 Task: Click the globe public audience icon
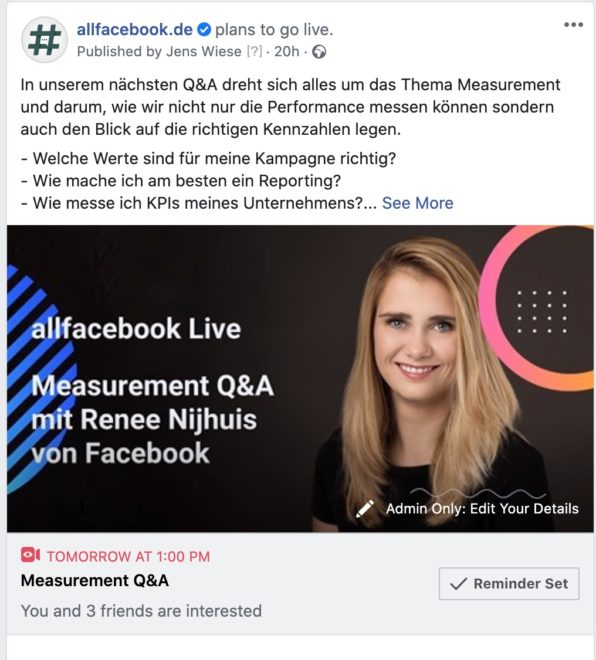(x=319, y=52)
